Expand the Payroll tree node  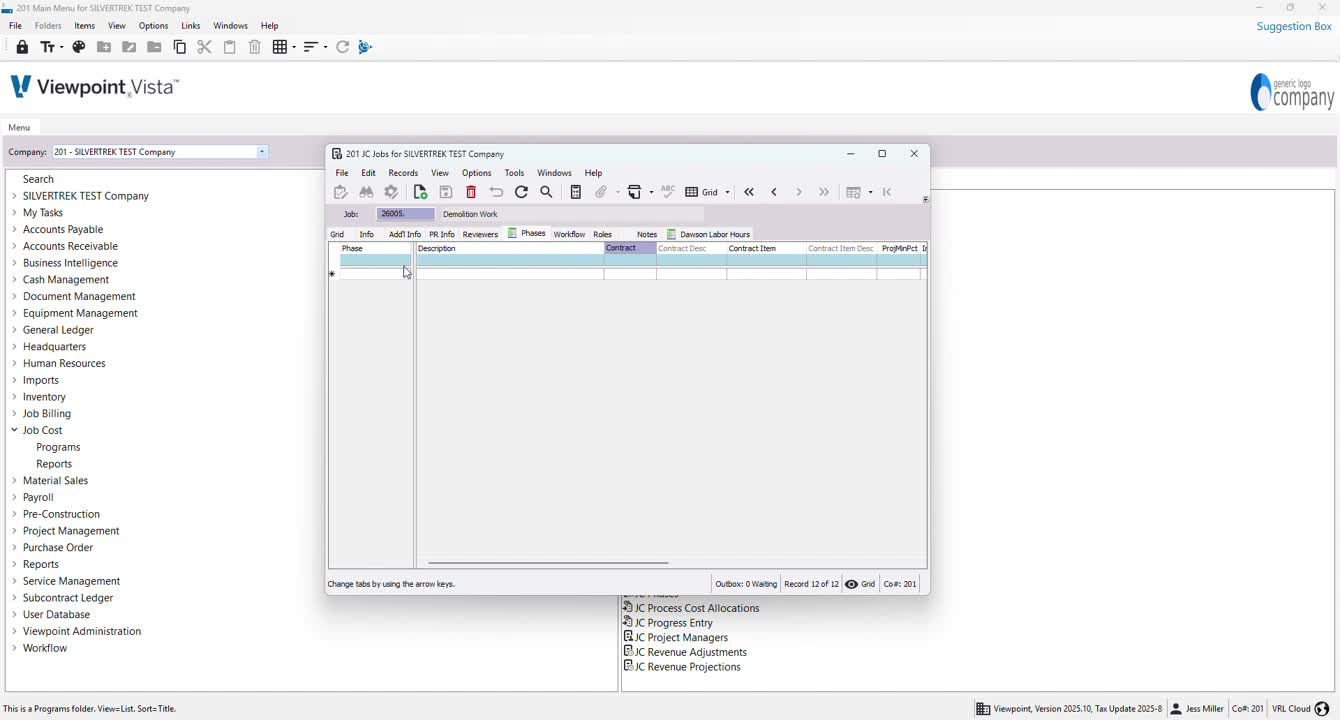14,497
